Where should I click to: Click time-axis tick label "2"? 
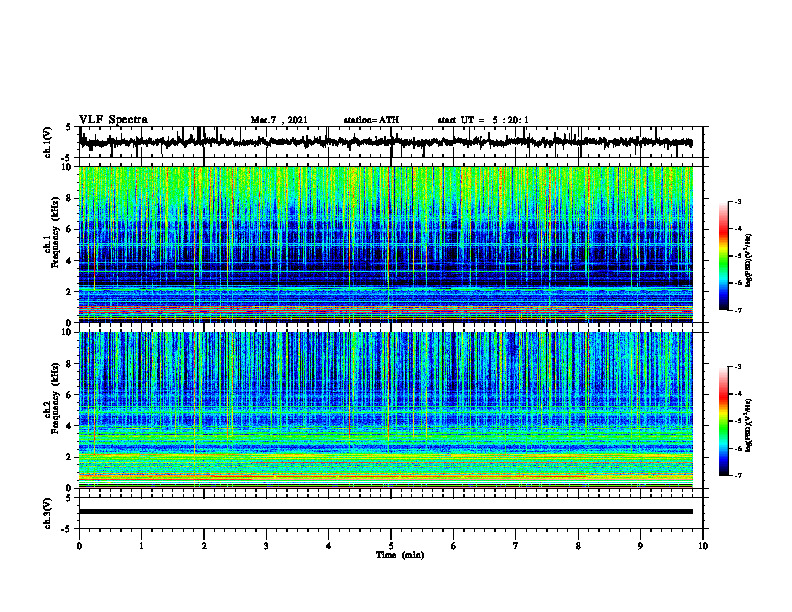pos(204,546)
